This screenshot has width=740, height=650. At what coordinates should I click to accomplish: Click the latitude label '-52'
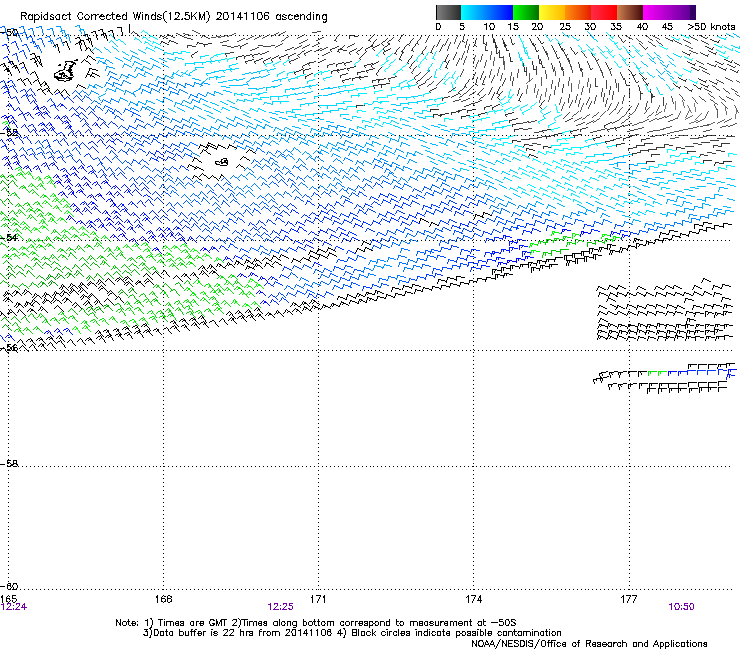9,133
